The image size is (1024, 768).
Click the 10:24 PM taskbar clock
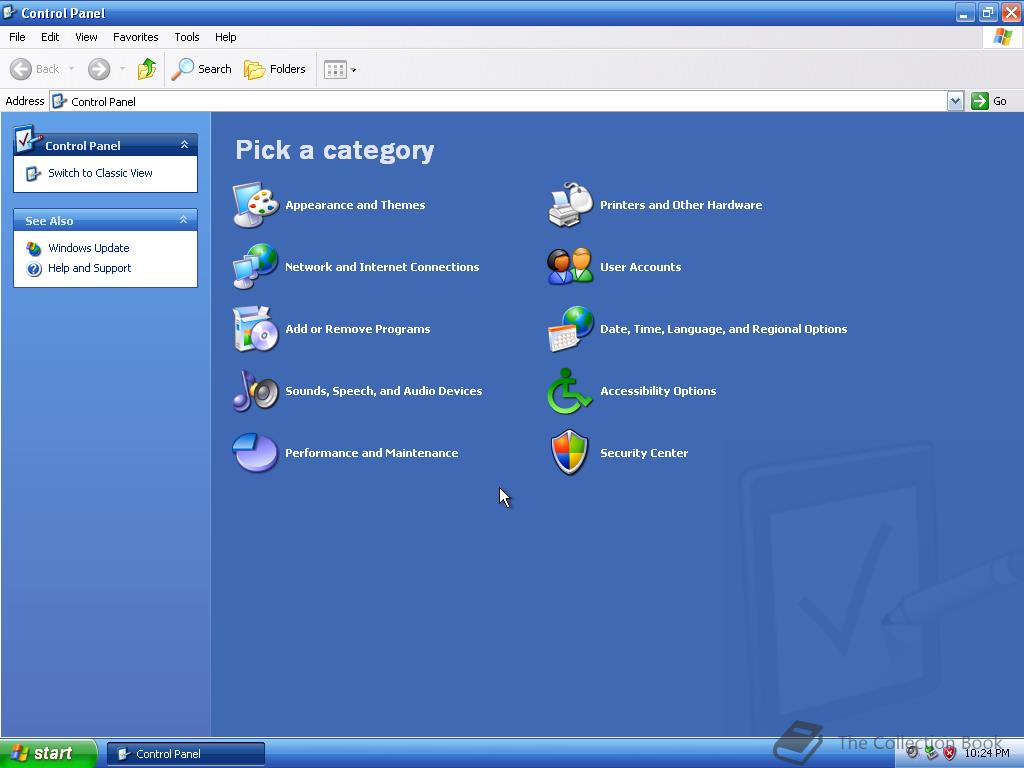[x=987, y=753]
